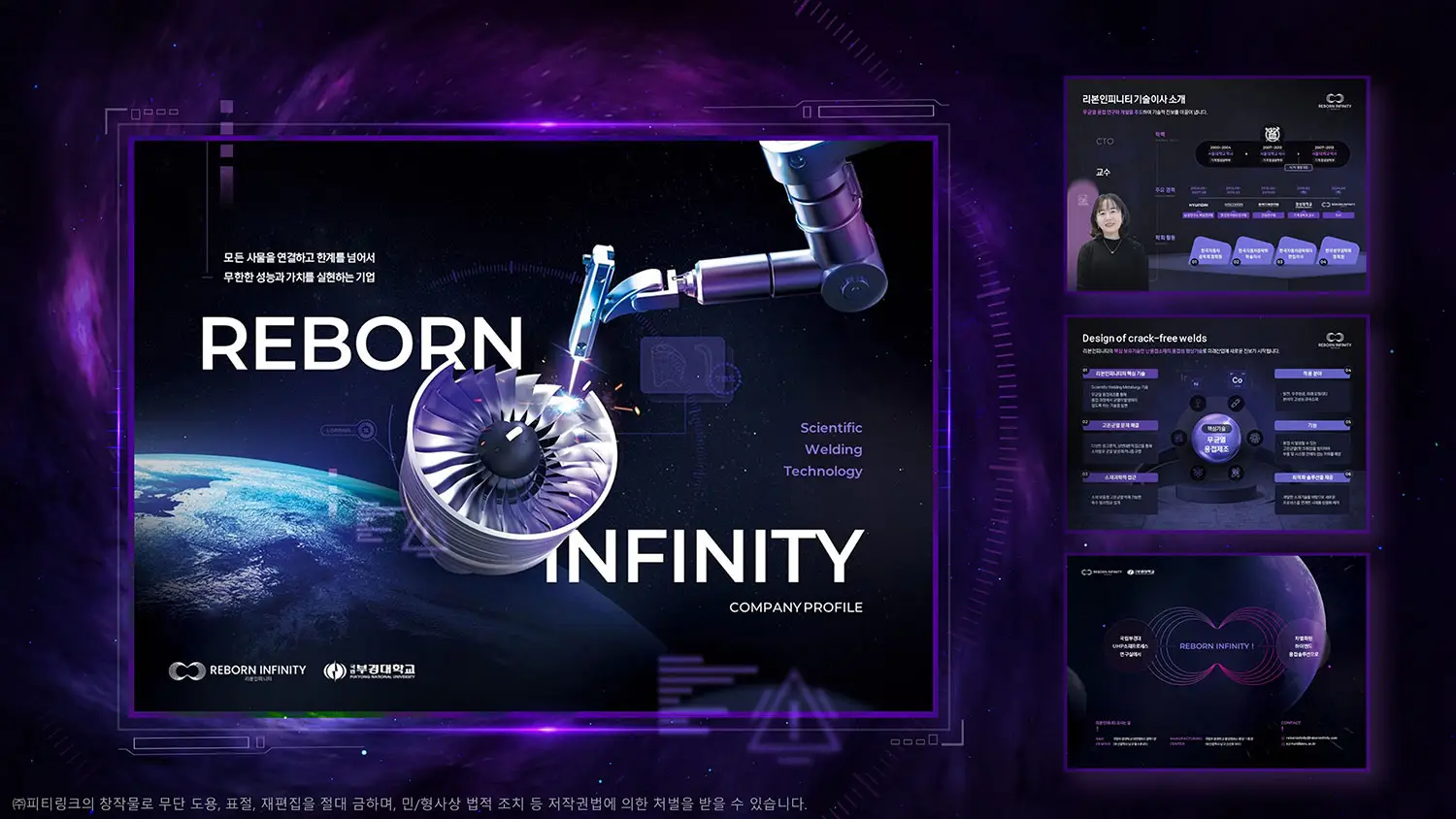The image size is (1456, 819).
Task: Click the word 'Technology' on cover
Action: pos(823,472)
